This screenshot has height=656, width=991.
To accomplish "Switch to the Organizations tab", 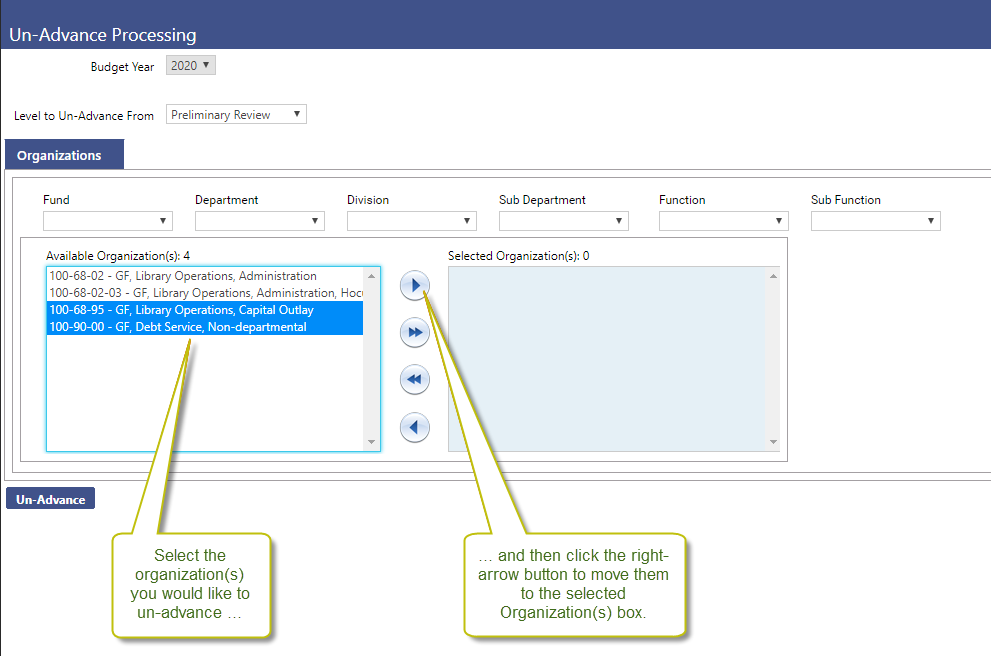I will click(60, 156).
